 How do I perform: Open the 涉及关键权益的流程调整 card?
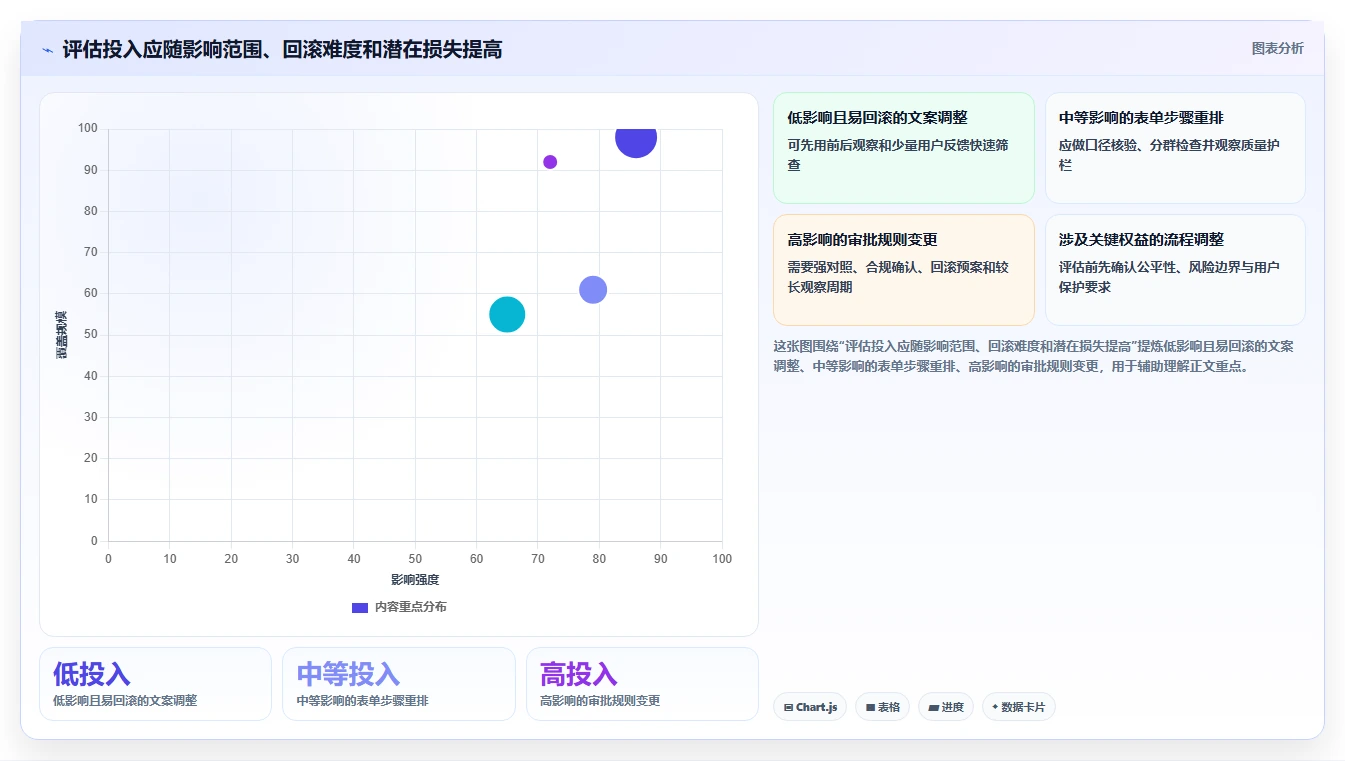click(1175, 270)
